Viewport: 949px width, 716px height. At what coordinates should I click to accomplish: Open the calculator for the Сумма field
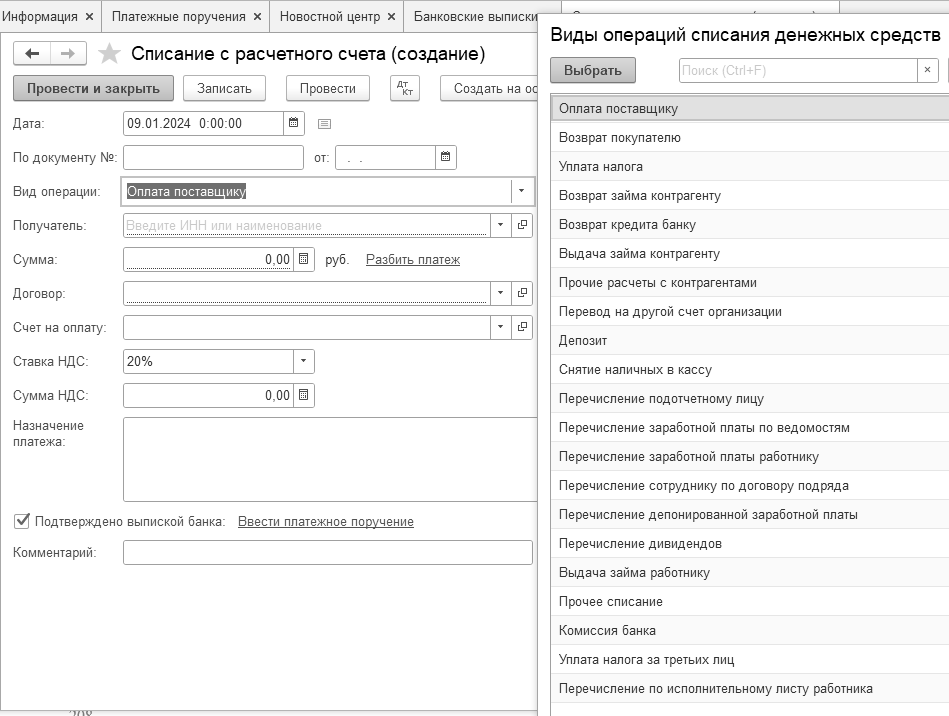pyautogui.click(x=304, y=260)
